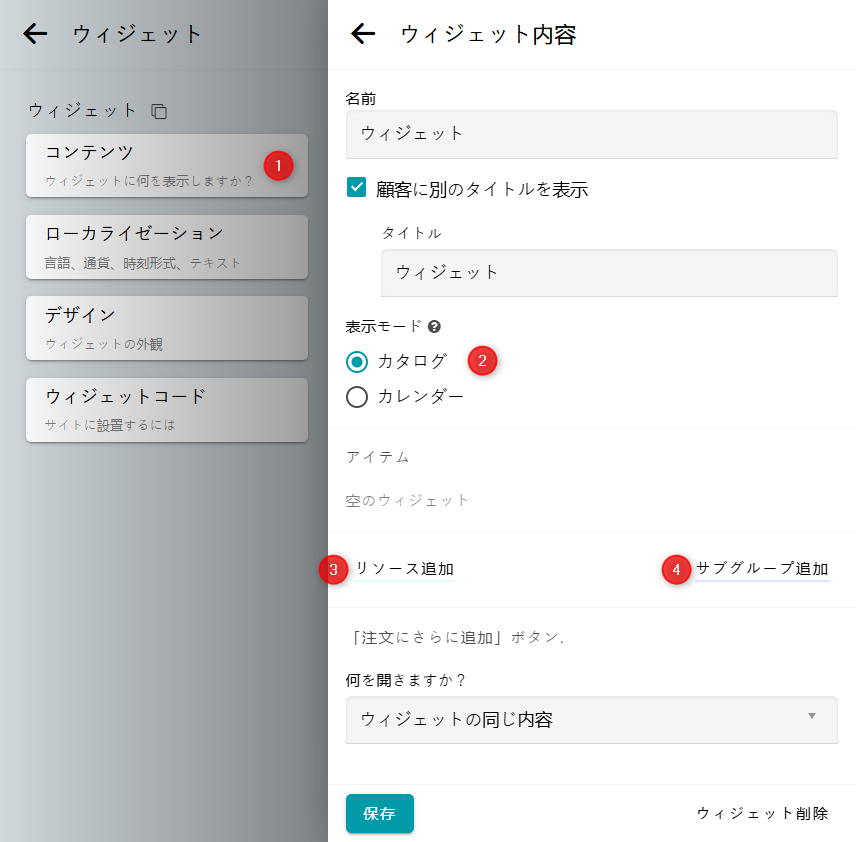Click dropdown arrow in ウィジェットの同じ内容 field
Image resolution: width=856 pixels, height=842 pixels.
812,716
